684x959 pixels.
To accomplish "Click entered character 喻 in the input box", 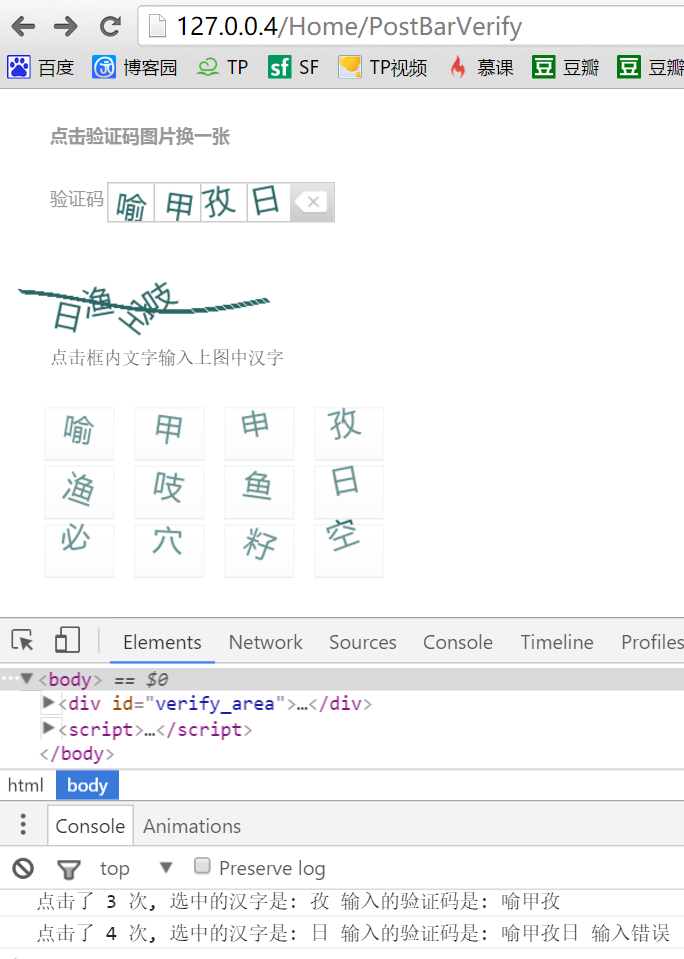I will click(131, 204).
